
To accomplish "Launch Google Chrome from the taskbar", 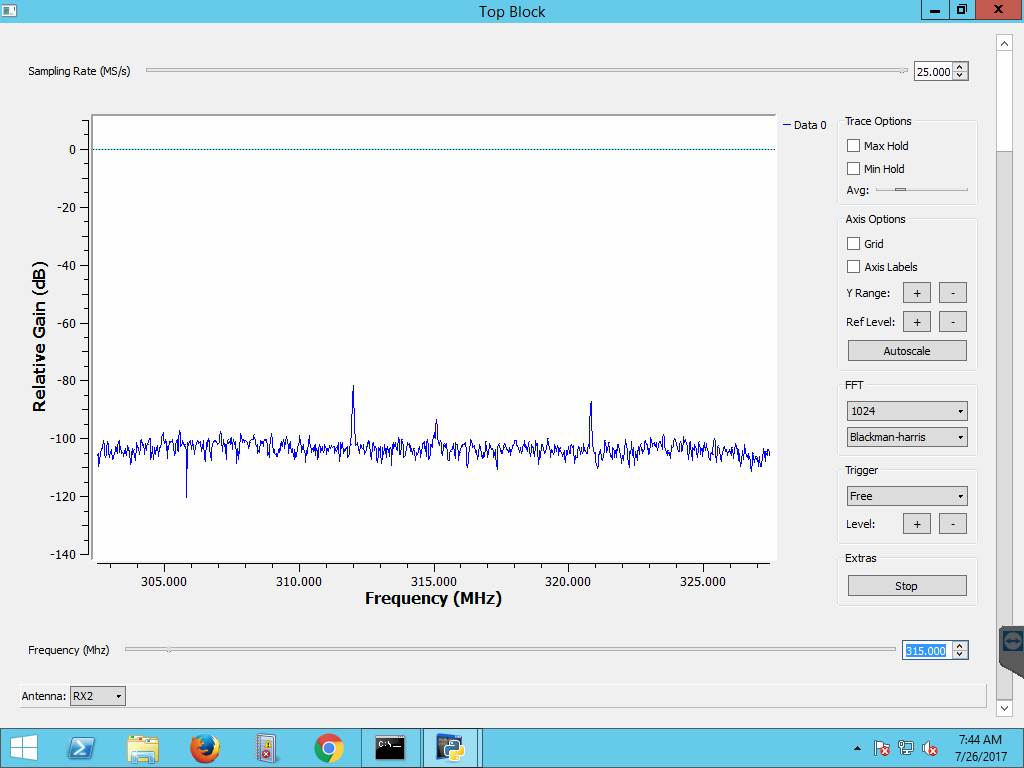I will click(x=328, y=747).
